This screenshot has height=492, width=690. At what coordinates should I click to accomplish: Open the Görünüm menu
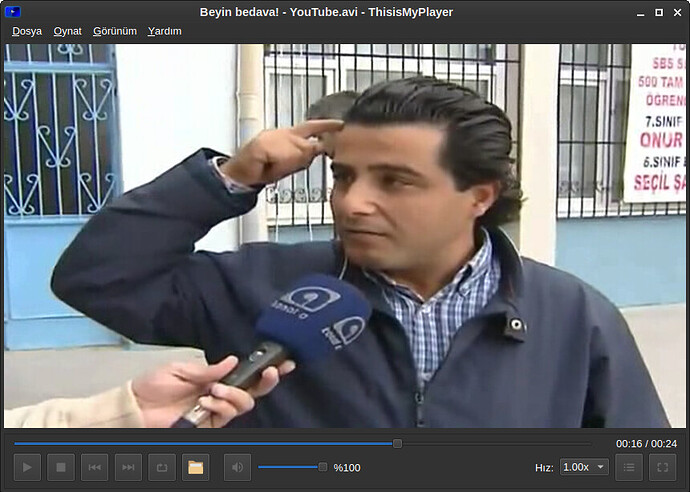[115, 31]
